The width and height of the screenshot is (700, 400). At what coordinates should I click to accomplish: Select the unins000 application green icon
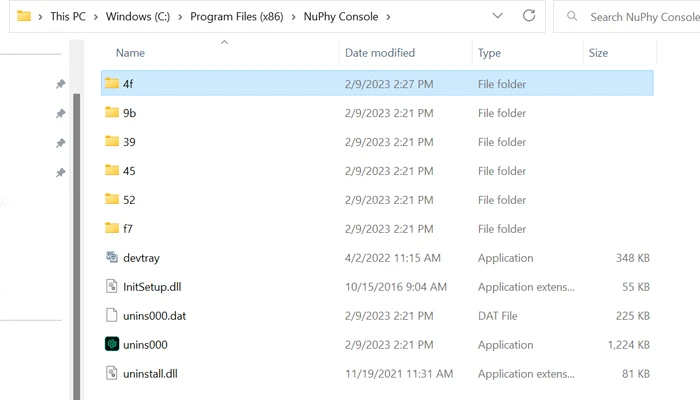pos(112,345)
